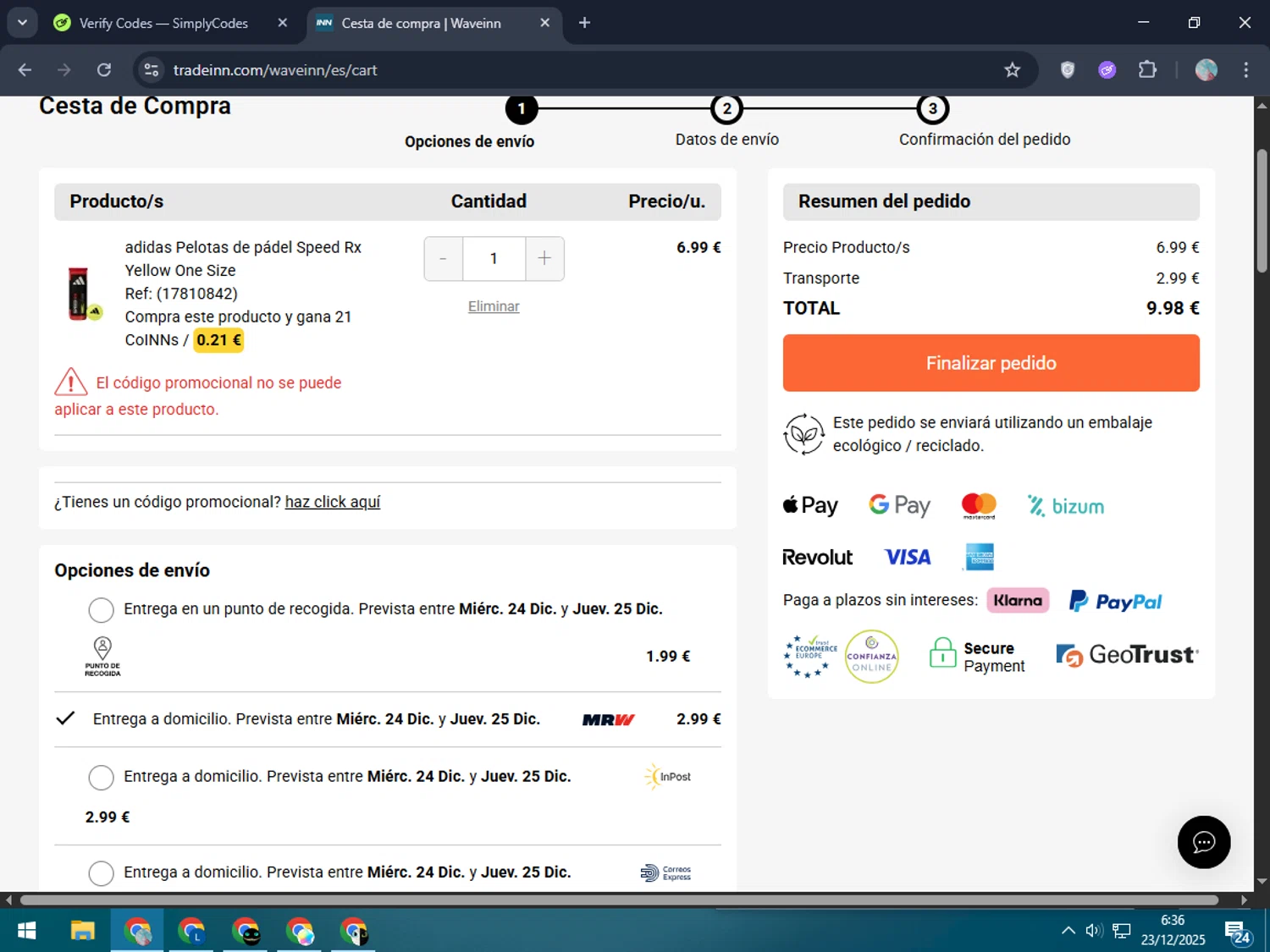Click the red warning triangle icon
This screenshot has width=1270, height=952.
71,382
